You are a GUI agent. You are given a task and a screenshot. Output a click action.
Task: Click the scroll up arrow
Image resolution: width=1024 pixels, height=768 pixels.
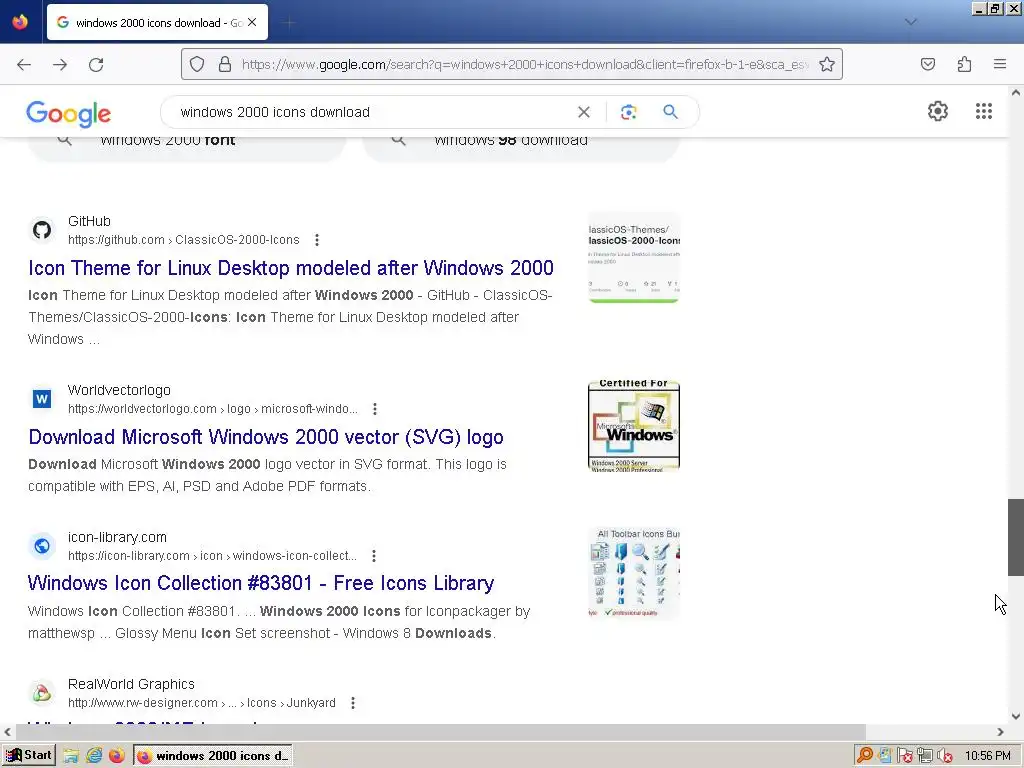(x=1016, y=93)
